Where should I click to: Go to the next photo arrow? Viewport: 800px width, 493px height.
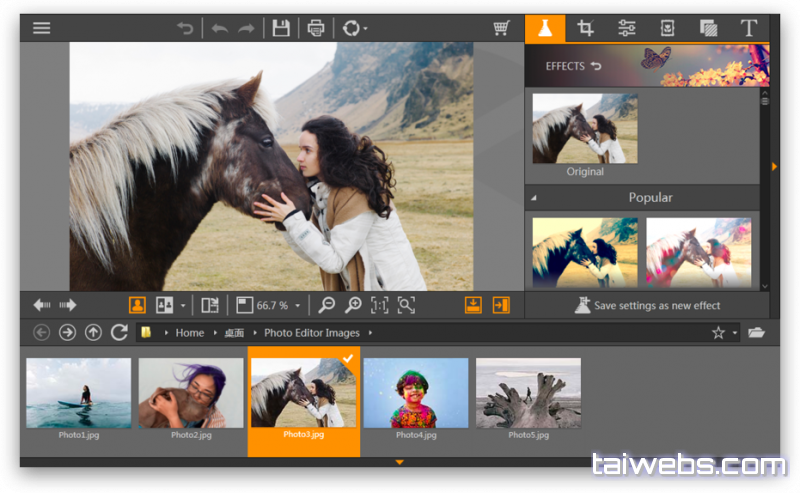pos(68,305)
